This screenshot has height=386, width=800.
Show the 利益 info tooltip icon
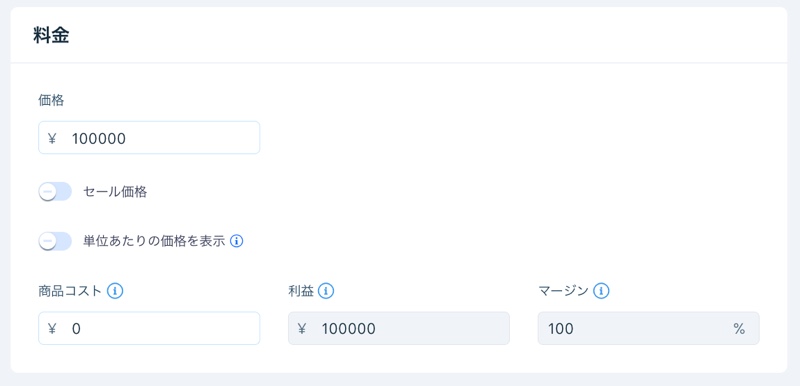click(x=326, y=291)
